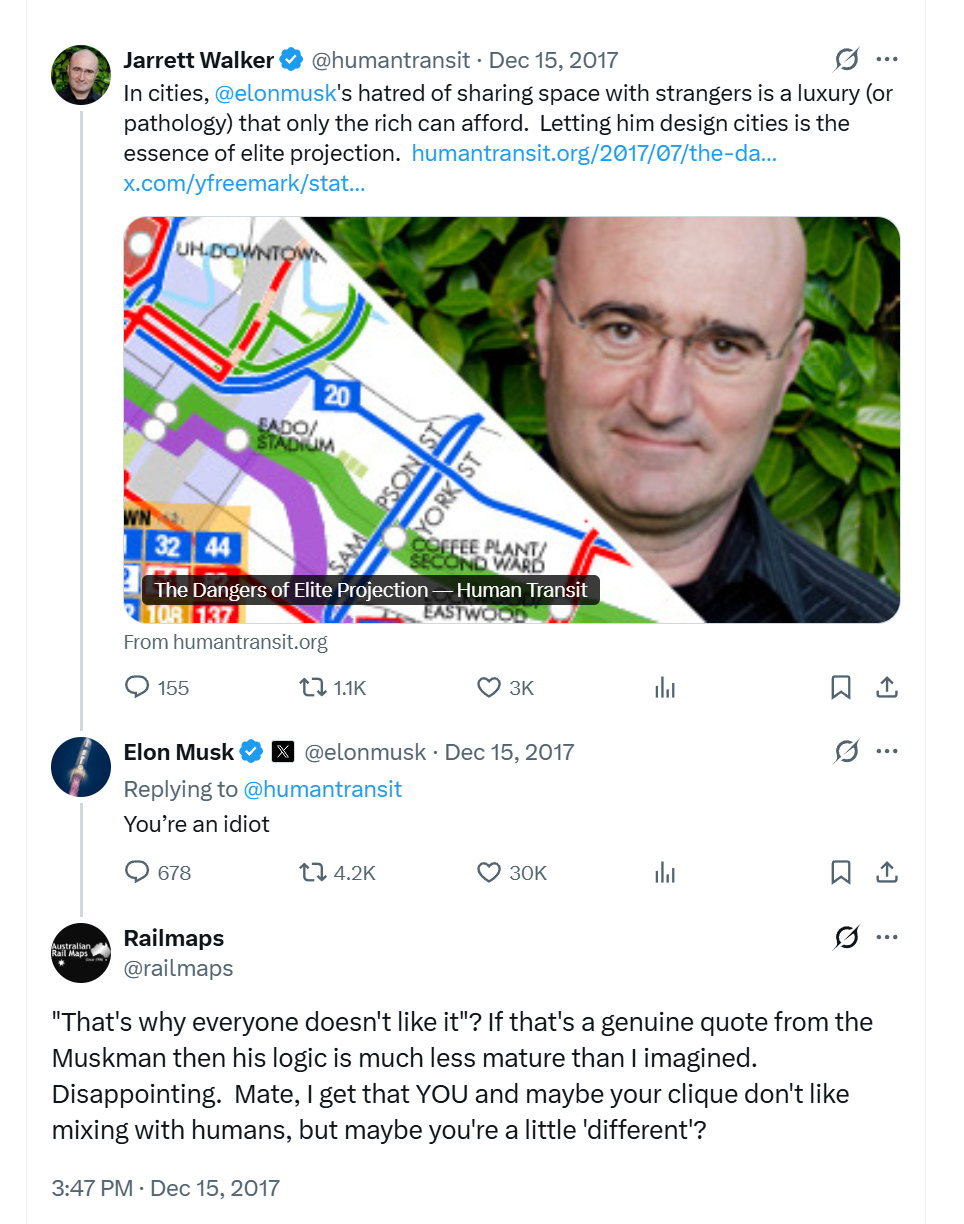Like Jarrett Walker's tweet
The image size is (964, 1224).
click(488, 687)
